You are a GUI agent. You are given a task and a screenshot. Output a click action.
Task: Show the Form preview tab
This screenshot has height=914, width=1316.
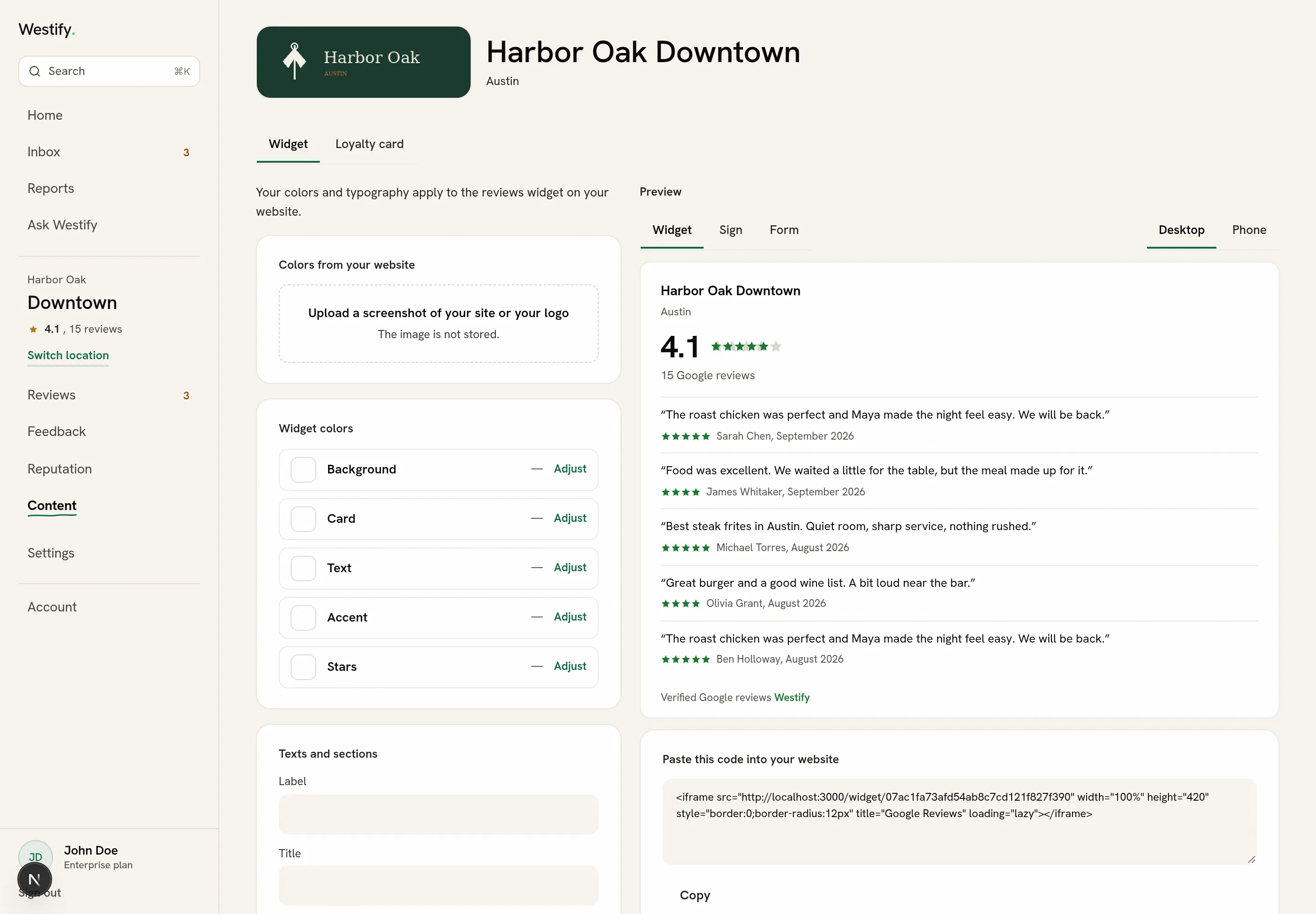click(x=784, y=230)
